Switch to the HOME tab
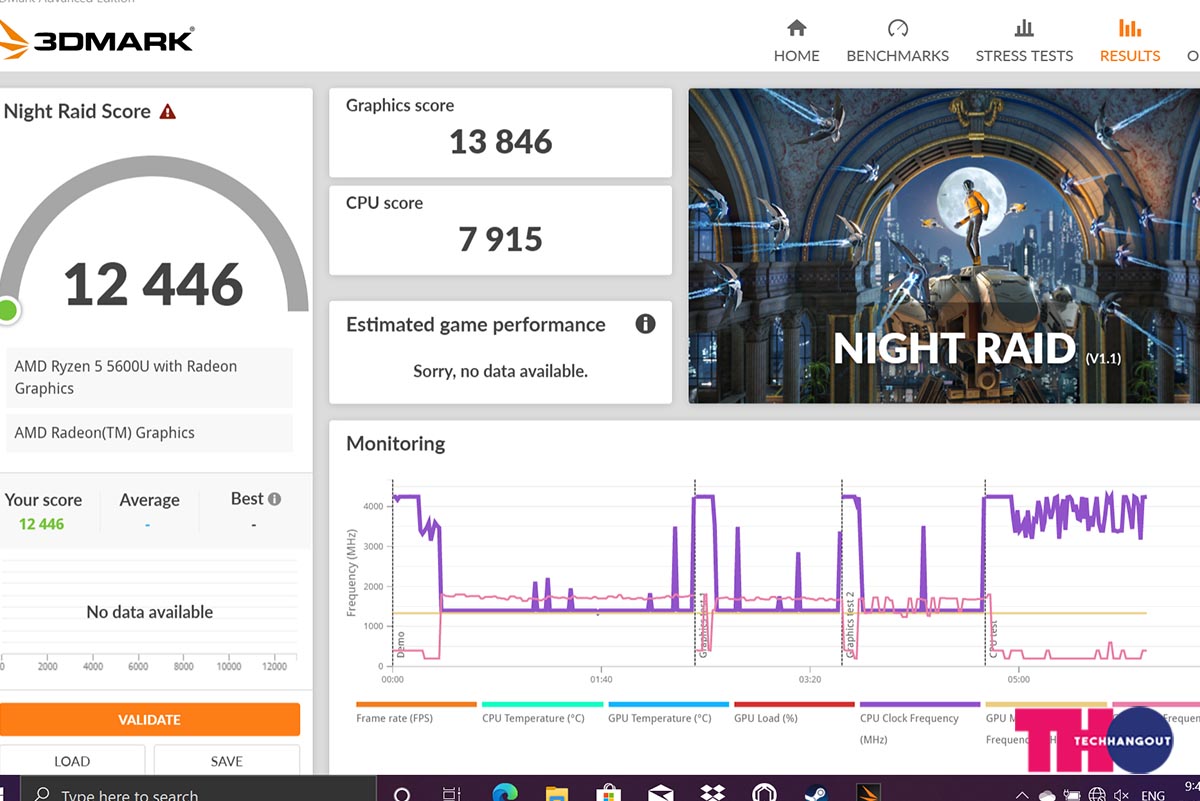The width and height of the screenshot is (1200, 801). point(796,55)
